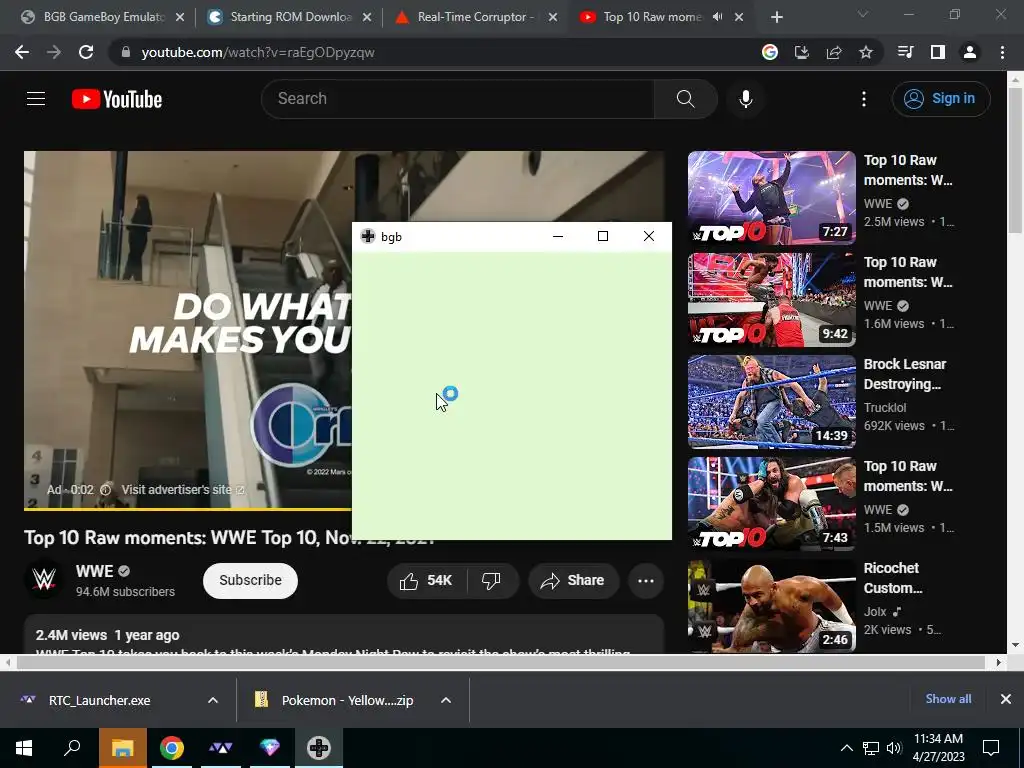Click the install app icon in address bar
Screen dimensions: 1024x768
[802, 52]
